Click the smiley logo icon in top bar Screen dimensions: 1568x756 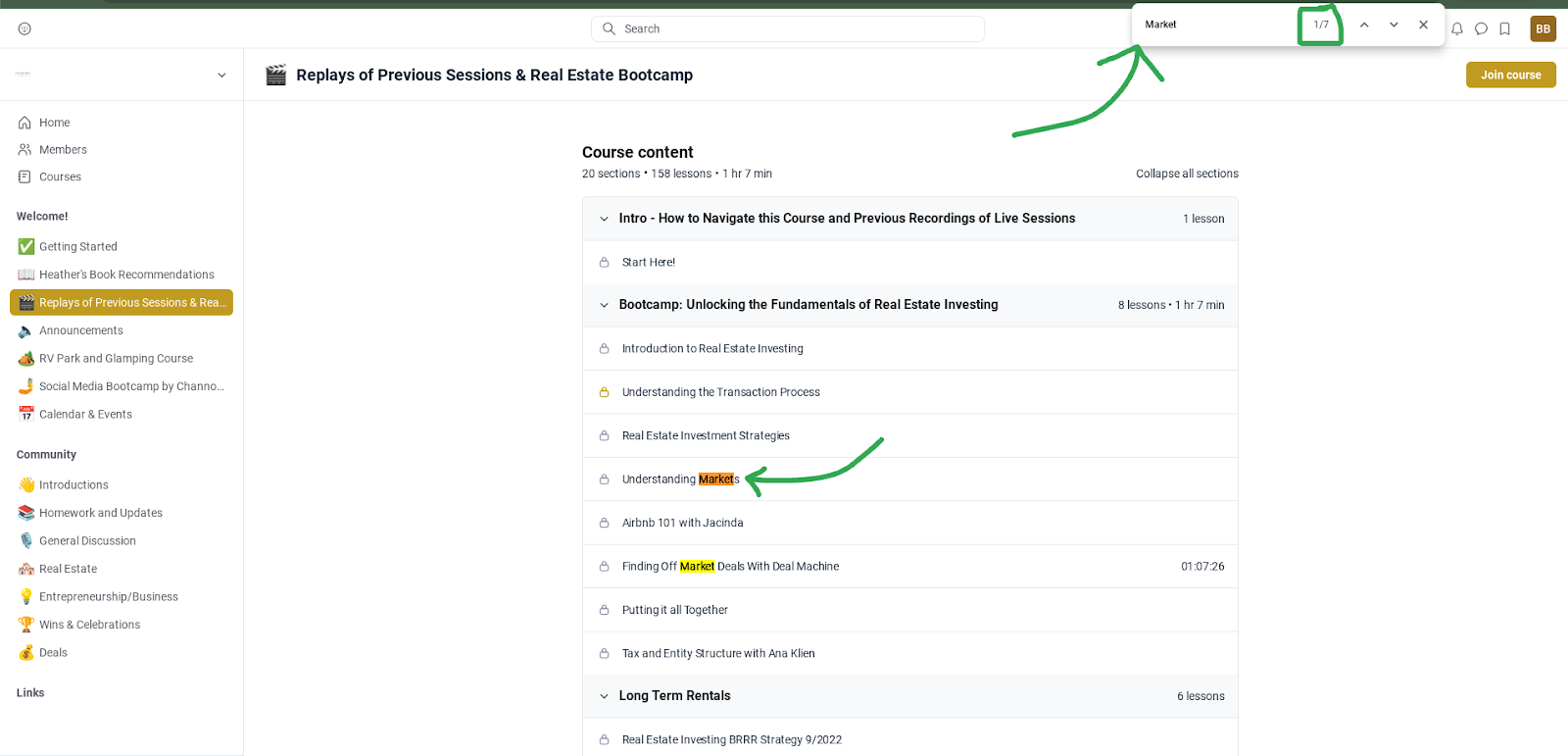[24, 28]
